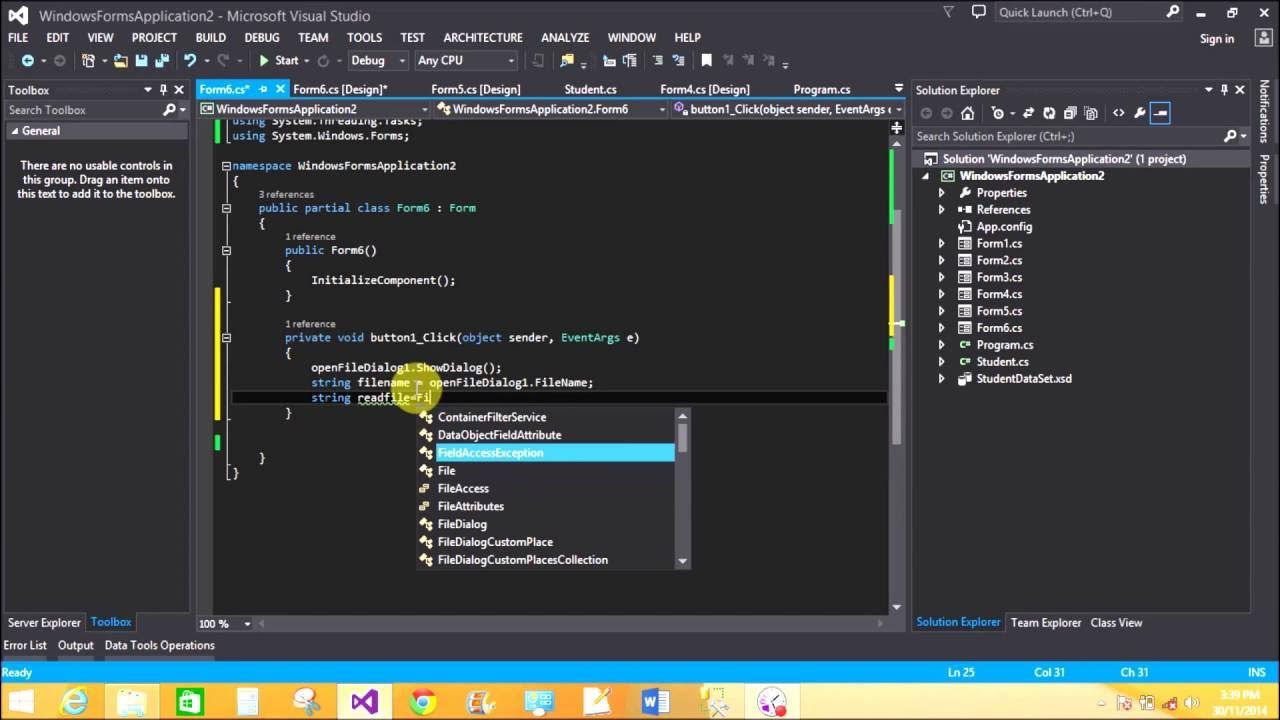Viewport: 1280px width, 720px height.
Task: Open Microsoft Word from the taskbar
Action: click(x=655, y=702)
